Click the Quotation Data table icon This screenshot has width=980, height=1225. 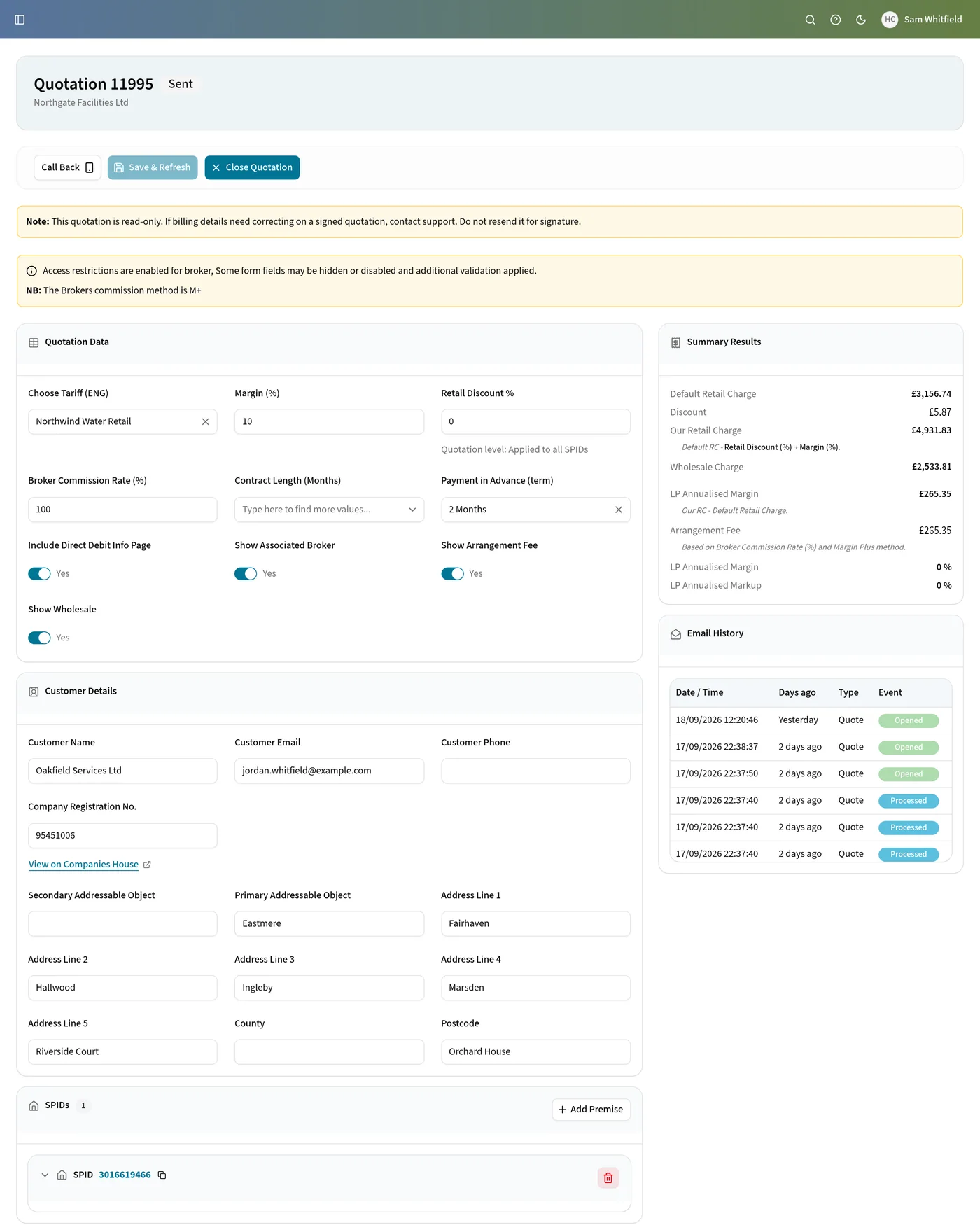pyautogui.click(x=34, y=343)
